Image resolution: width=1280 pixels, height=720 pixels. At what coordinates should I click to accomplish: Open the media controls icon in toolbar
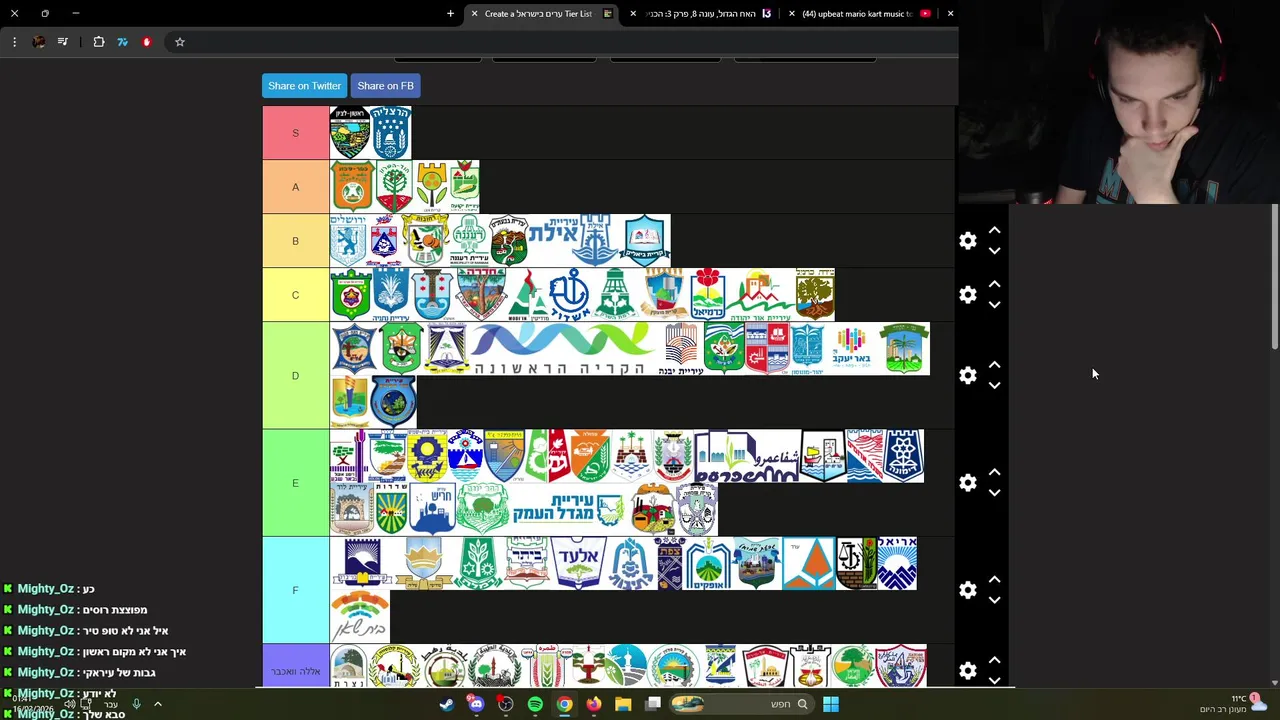tap(63, 42)
